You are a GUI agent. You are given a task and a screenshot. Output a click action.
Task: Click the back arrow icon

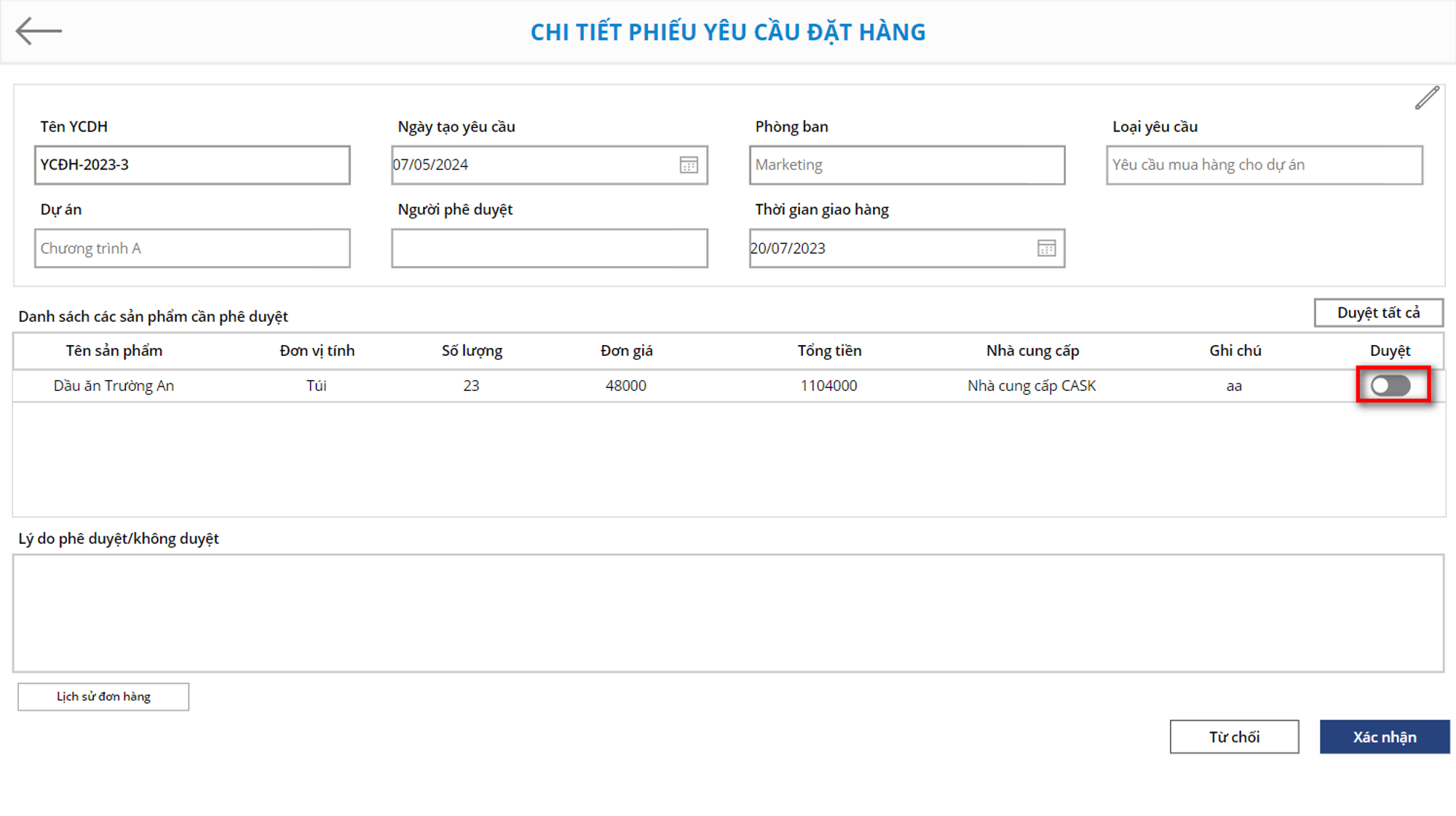pos(39,31)
